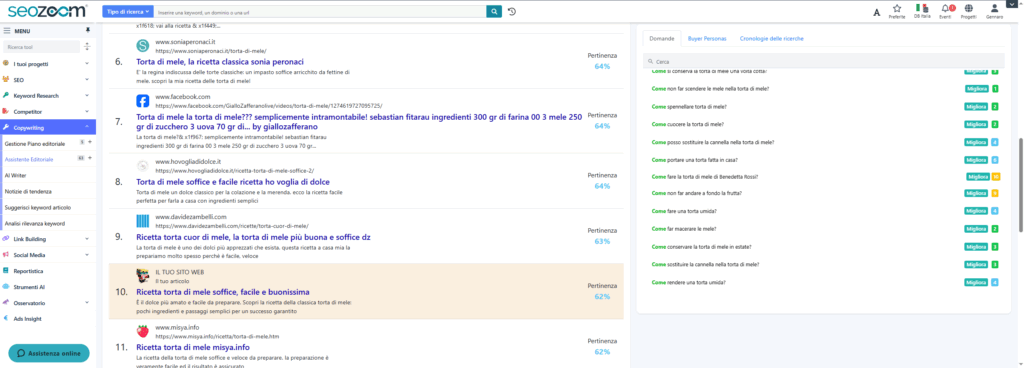This screenshot has width=1024, height=368.
Task: Open Progetti globe icon
Action: tap(968, 8)
